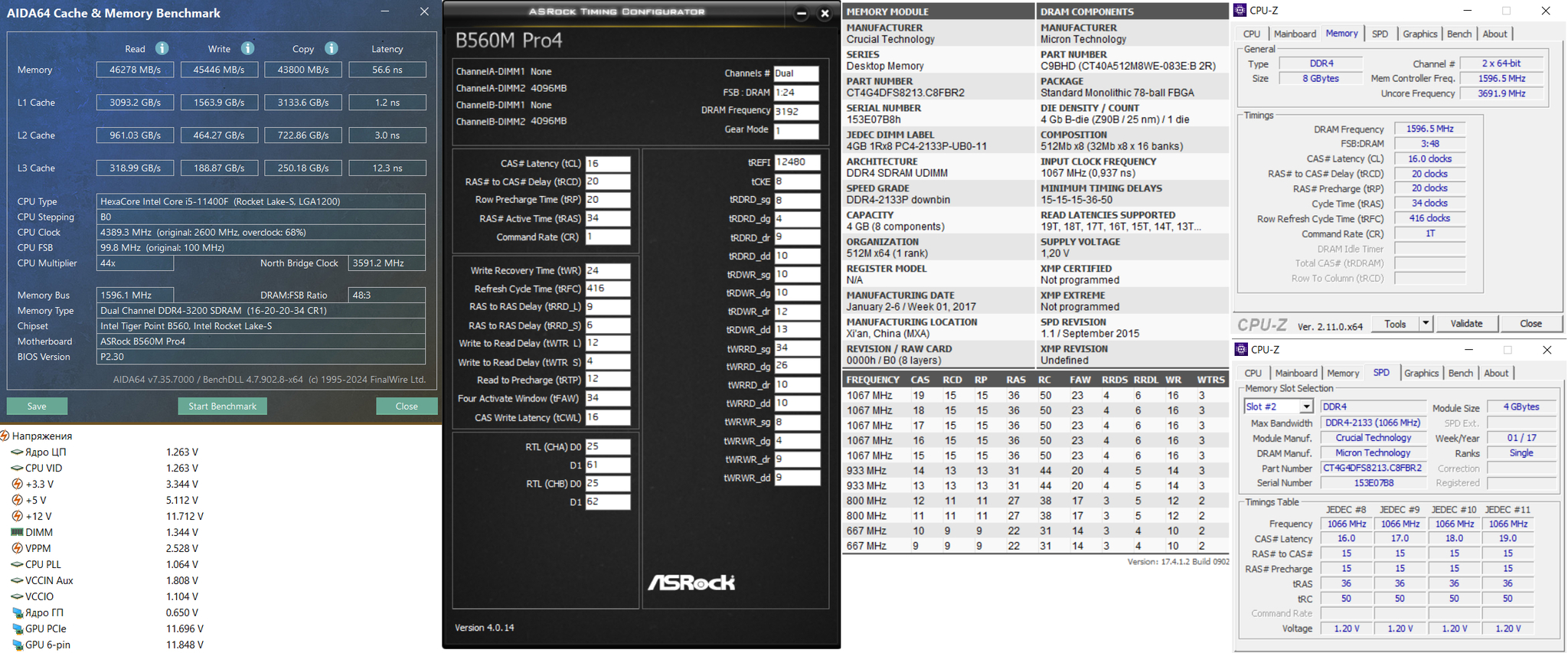The height and width of the screenshot is (653, 1568).
Task: Click the North Bridge Clock value 3591.2 MHz
Action: [387, 263]
